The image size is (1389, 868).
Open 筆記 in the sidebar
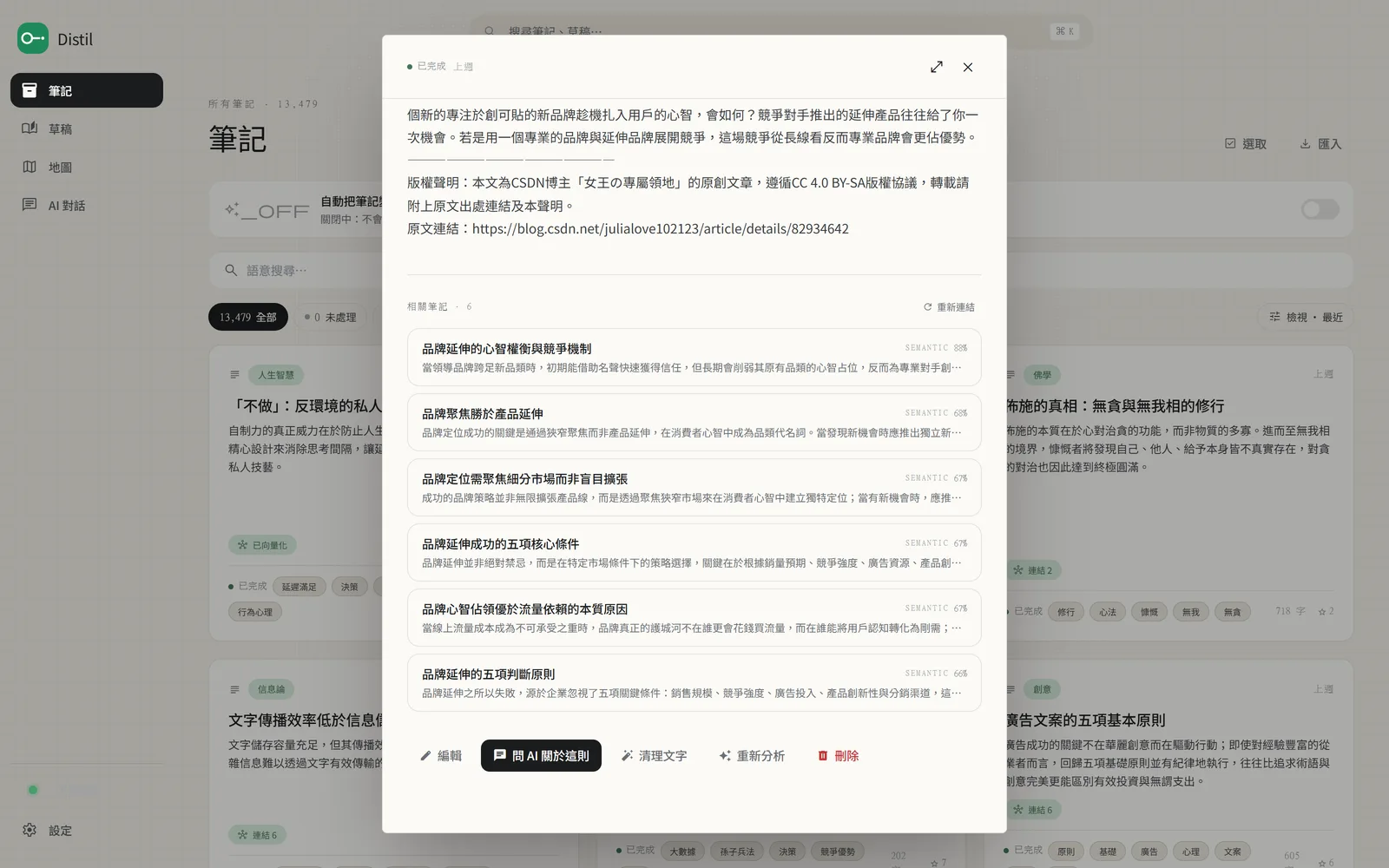click(x=87, y=90)
